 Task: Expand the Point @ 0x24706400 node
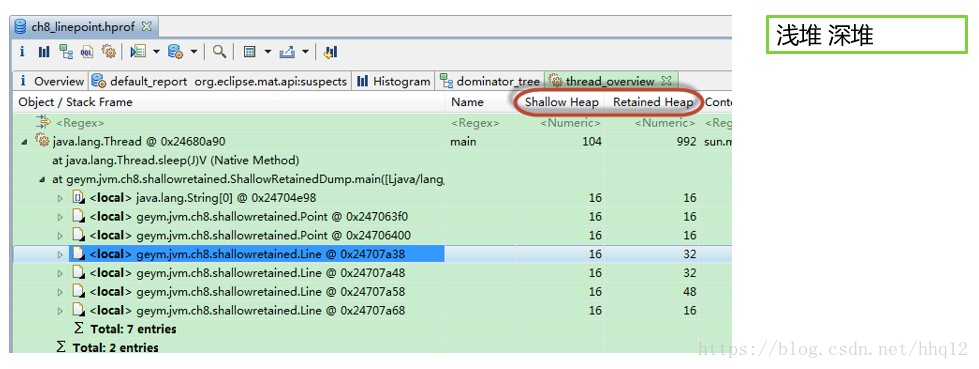pos(61,235)
